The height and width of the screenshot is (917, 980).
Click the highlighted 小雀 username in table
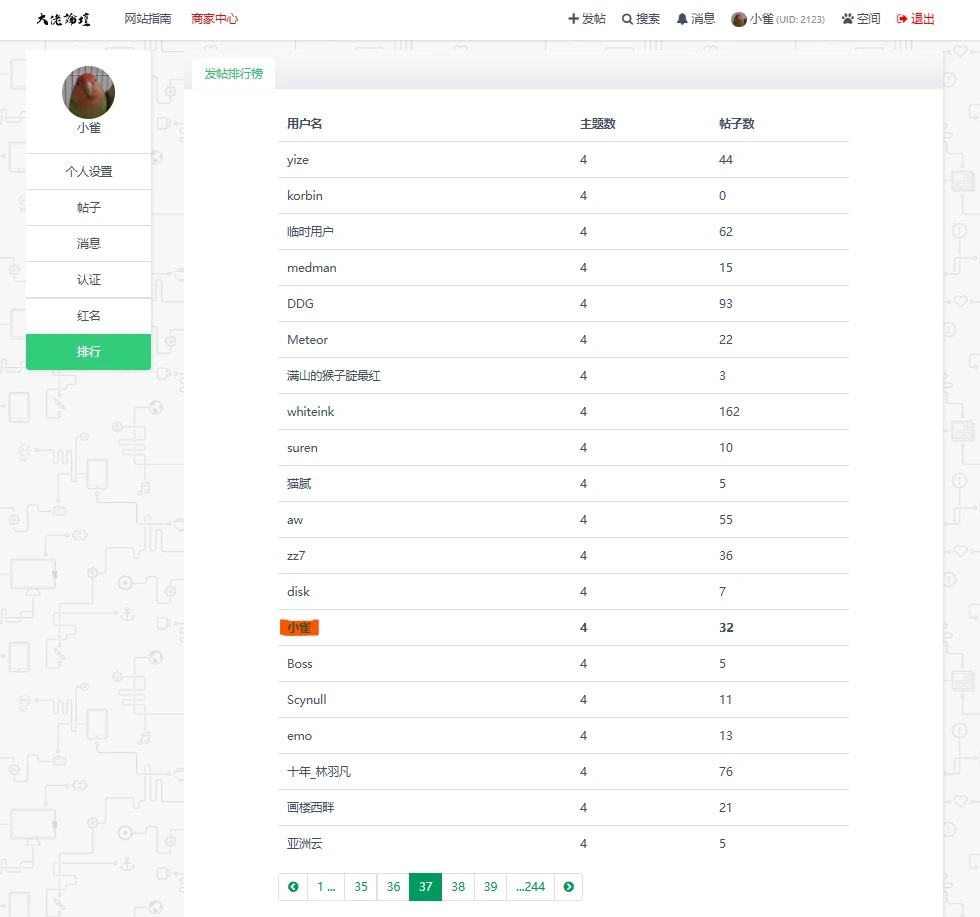[x=299, y=628]
